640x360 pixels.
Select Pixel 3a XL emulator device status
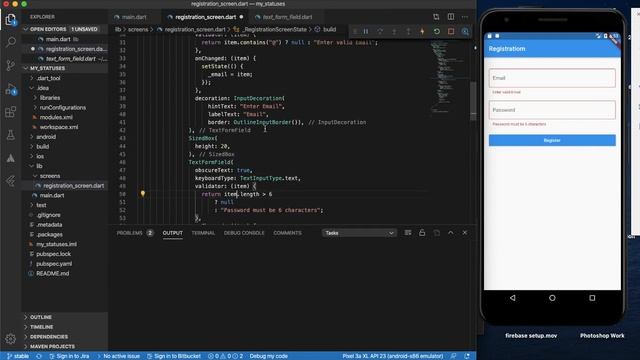(x=393, y=356)
